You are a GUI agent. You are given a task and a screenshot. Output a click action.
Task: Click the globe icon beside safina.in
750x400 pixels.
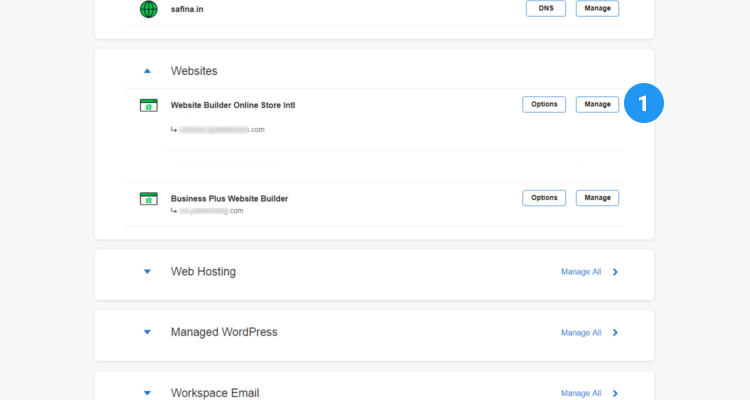pos(148,9)
